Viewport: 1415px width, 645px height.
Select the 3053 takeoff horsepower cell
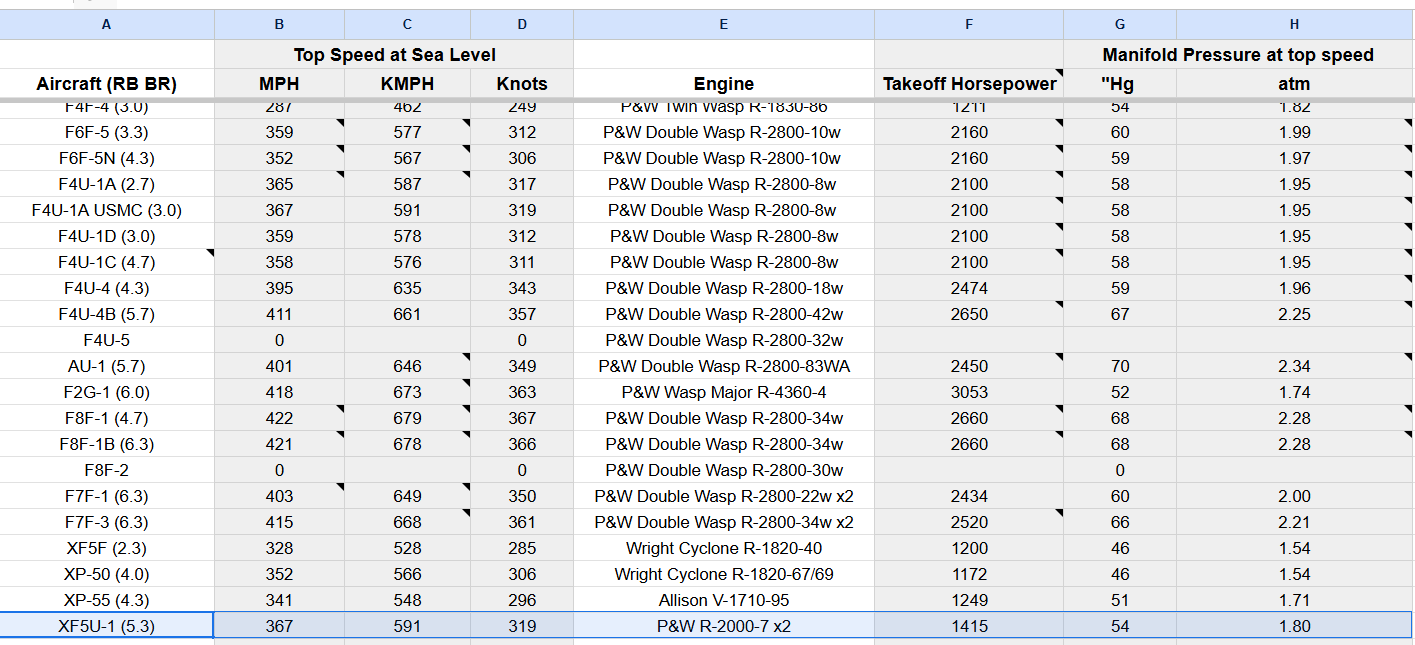pos(968,392)
